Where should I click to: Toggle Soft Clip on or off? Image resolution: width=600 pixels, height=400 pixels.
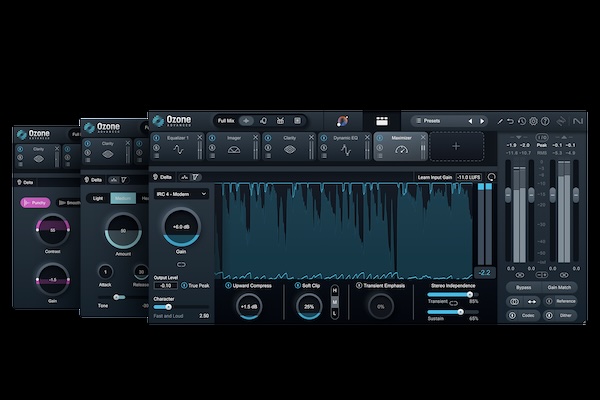298,286
